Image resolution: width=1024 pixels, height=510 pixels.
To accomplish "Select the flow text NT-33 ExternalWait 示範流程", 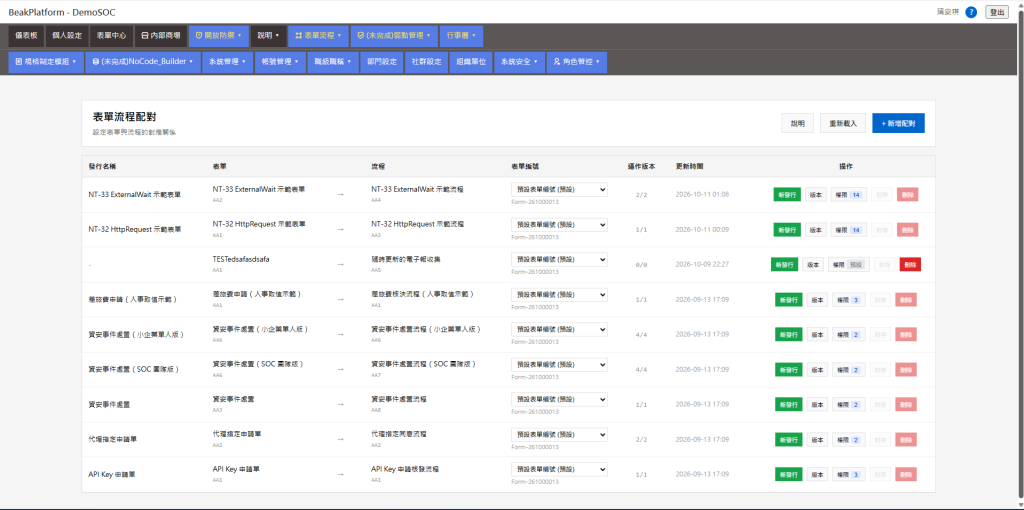I will pos(417,189).
